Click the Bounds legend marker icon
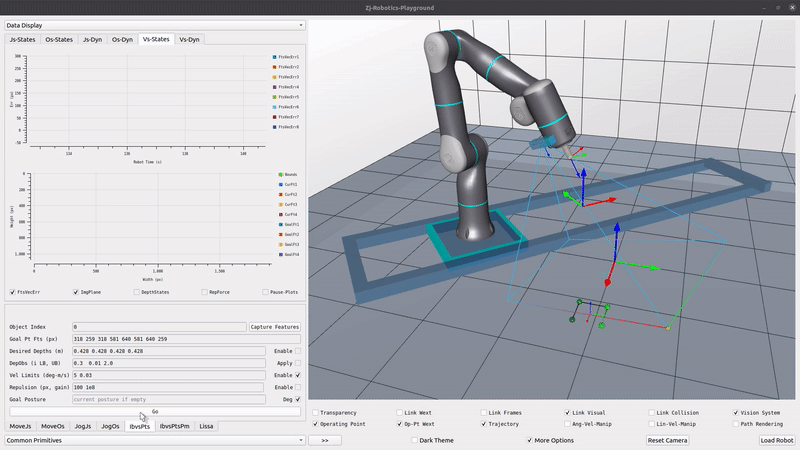 click(280, 174)
